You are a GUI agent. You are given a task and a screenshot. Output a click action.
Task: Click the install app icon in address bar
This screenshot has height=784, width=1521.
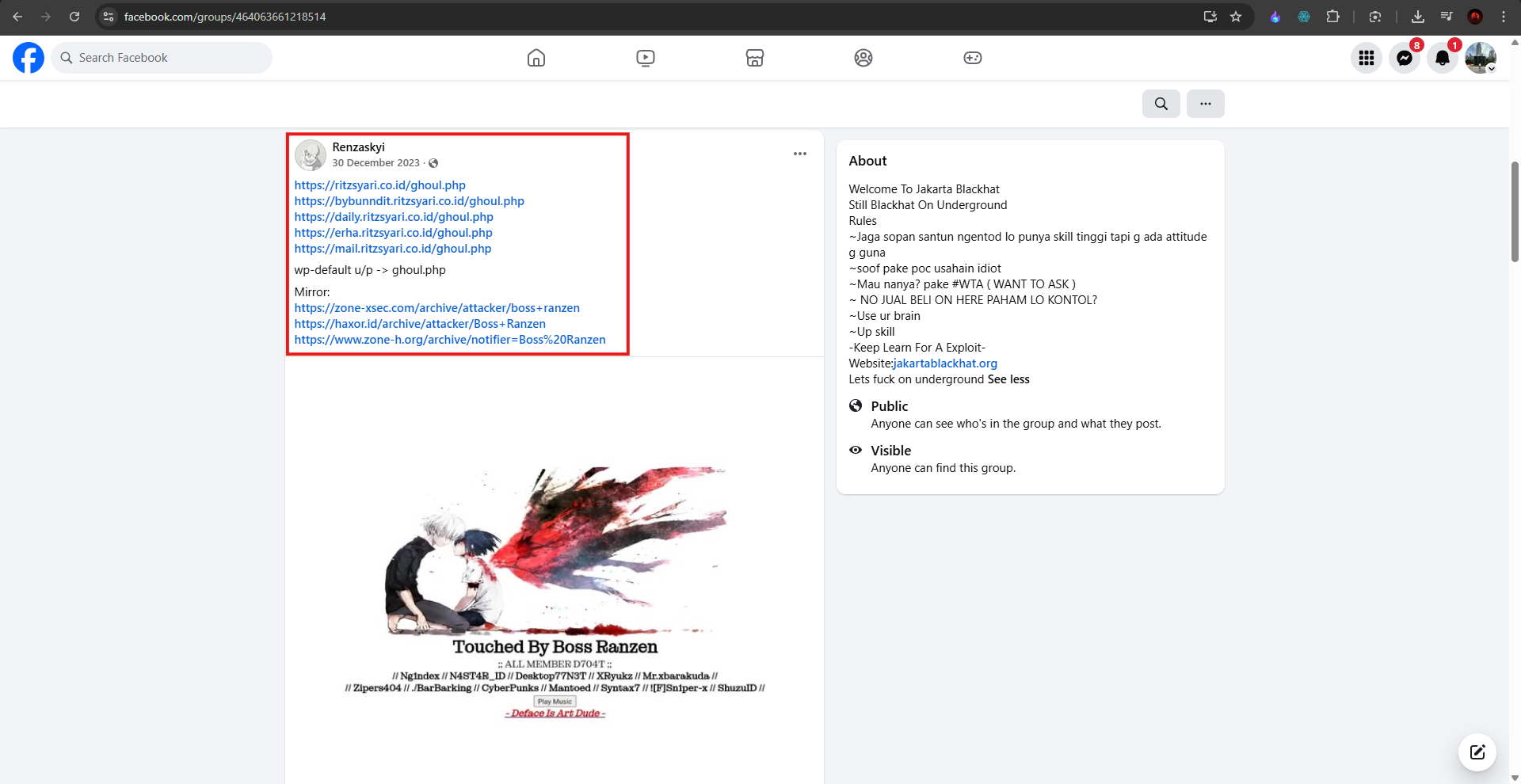click(1210, 17)
